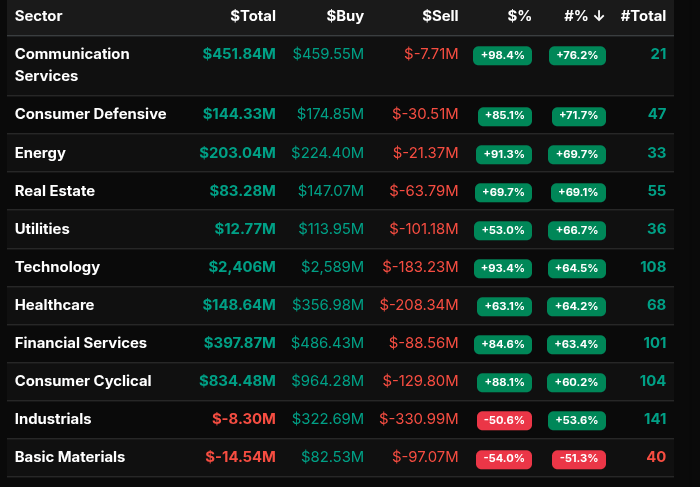Image resolution: width=700 pixels, height=487 pixels.
Task: Open the Basic Materials sector
Action: tap(70, 457)
